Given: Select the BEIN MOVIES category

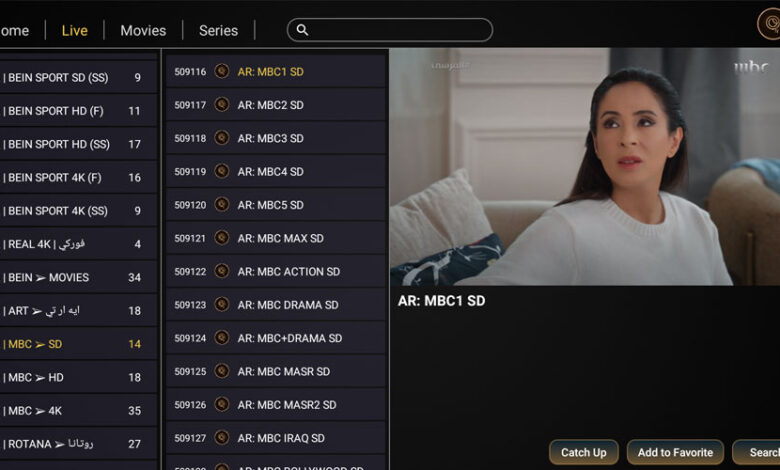Looking at the screenshot, I should point(79,277).
